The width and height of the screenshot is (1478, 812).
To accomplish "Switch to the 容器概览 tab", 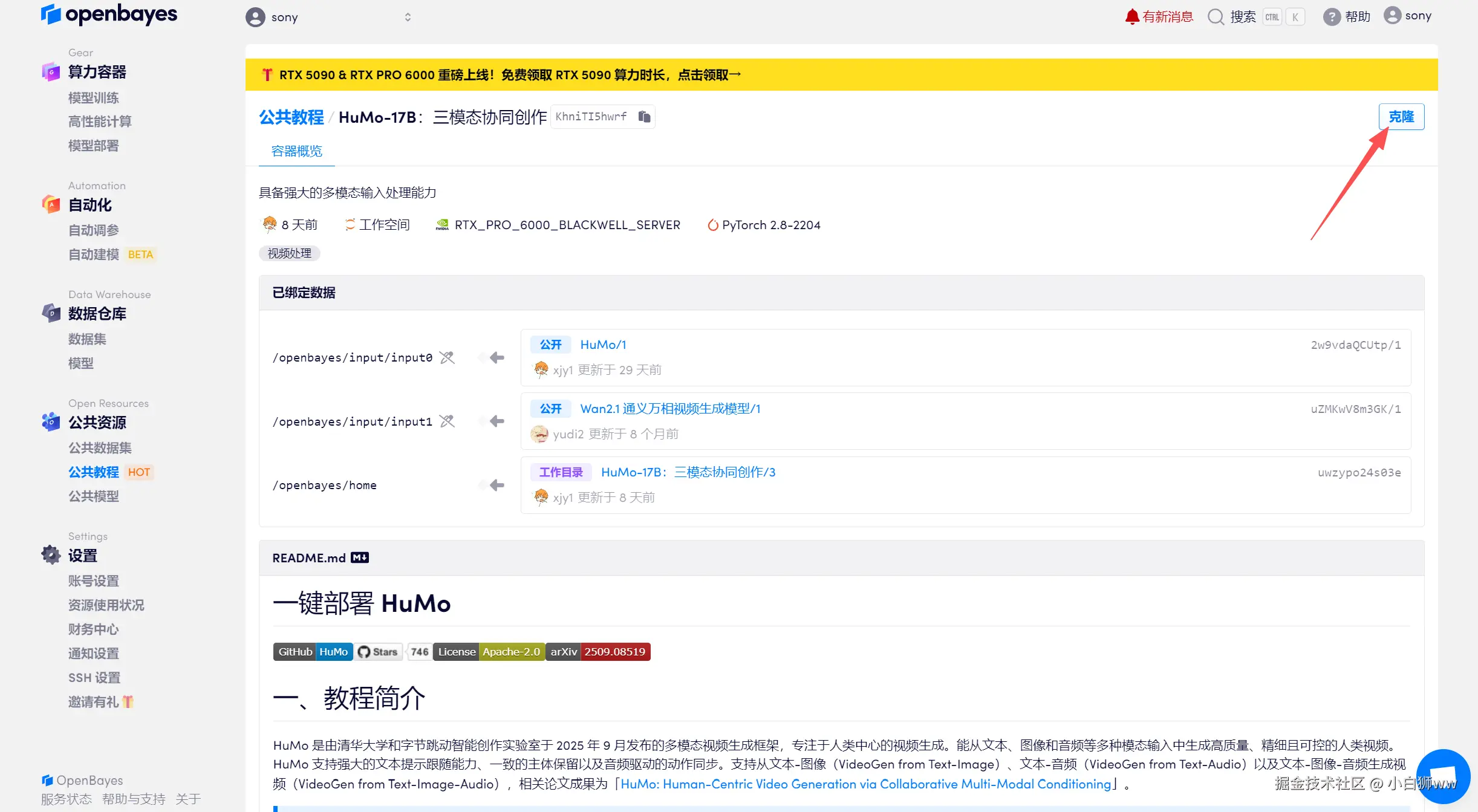I will pyautogui.click(x=296, y=151).
